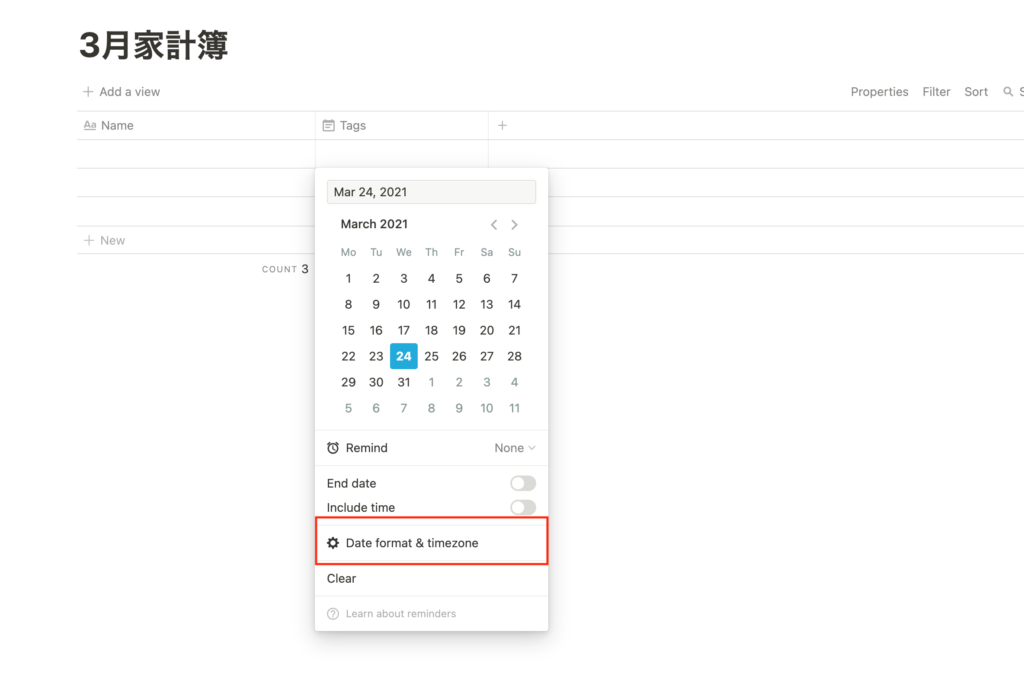Pick March 22 in the calendar

[349, 356]
